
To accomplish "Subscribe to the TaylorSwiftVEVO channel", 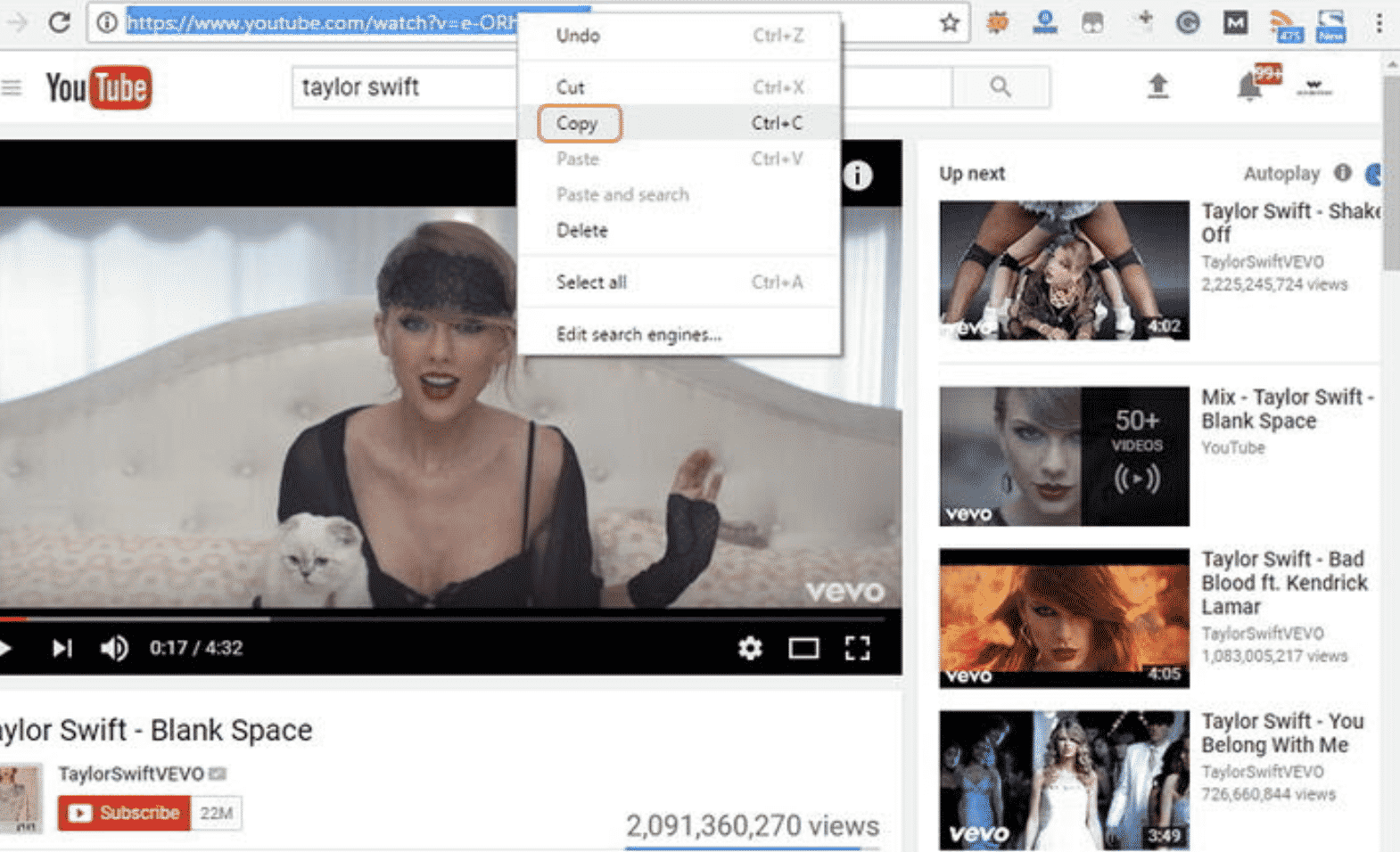I will pyautogui.click(x=125, y=813).
